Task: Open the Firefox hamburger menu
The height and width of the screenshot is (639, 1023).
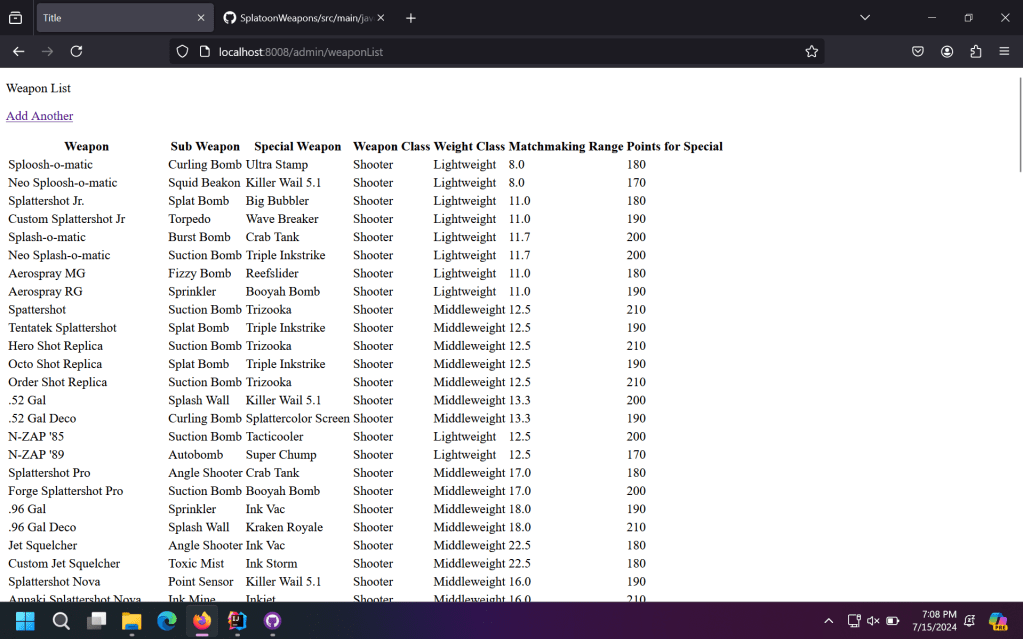Action: point(1004,51)
